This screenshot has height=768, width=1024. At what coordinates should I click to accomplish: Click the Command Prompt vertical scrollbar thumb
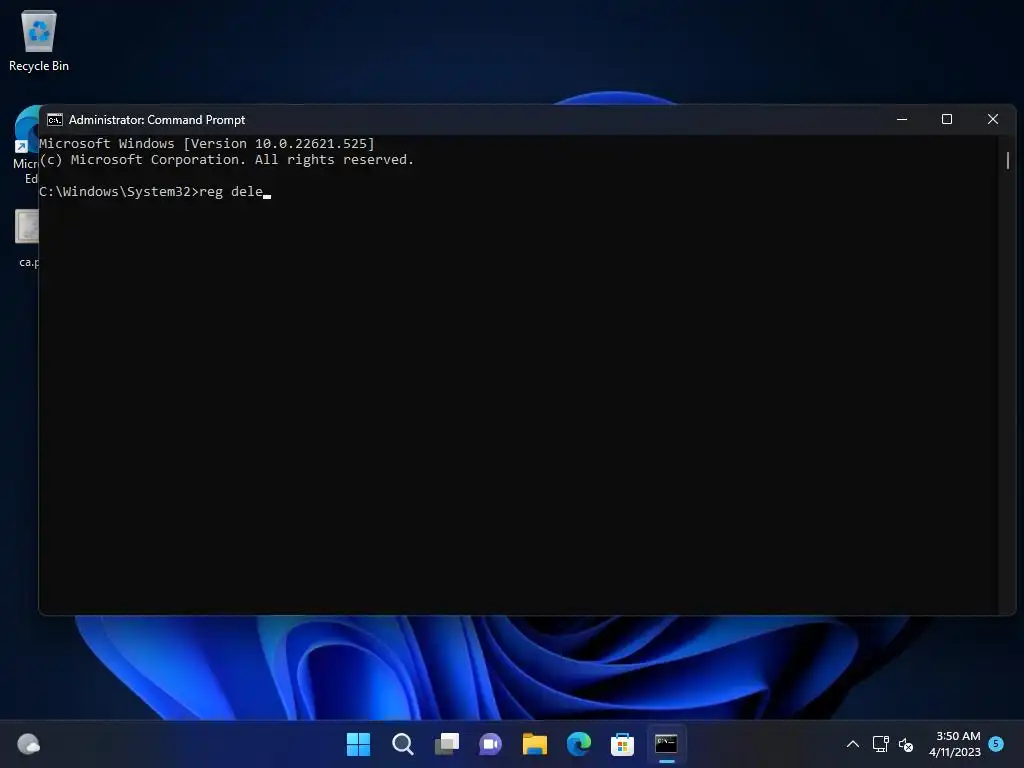click(x=1008, y=160)
